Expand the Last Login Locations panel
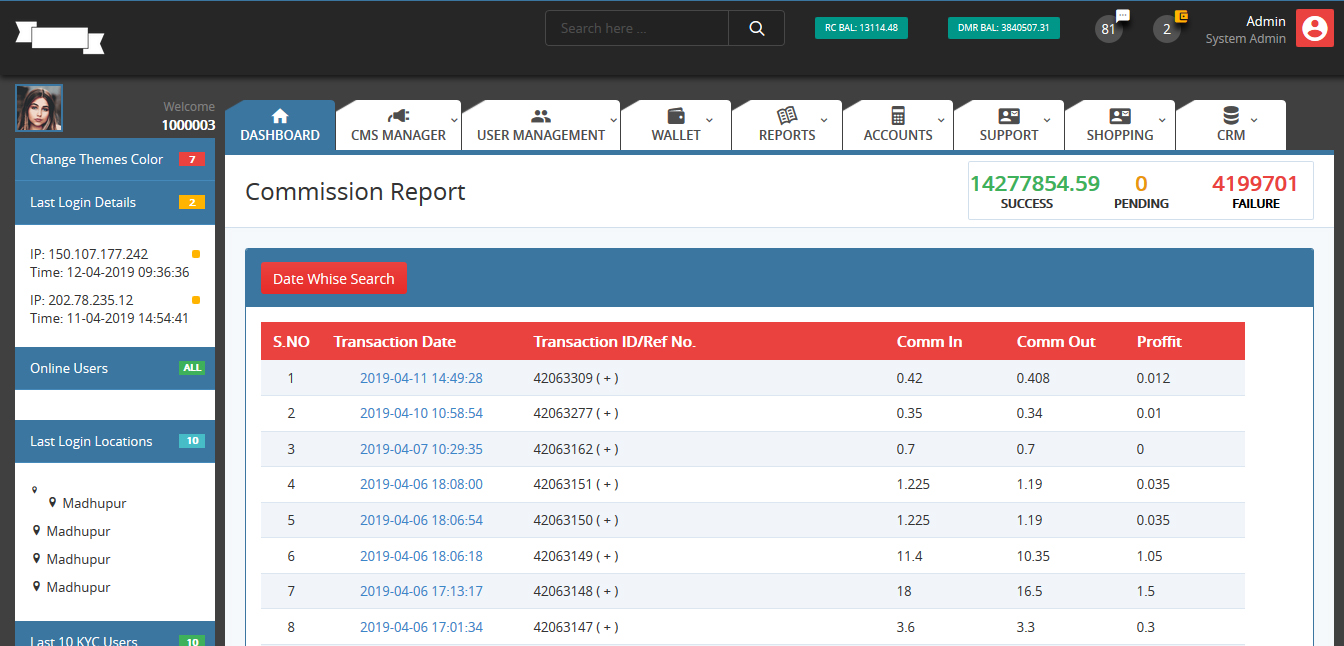This screenshot has width=1344, height=646. (115, 441)
